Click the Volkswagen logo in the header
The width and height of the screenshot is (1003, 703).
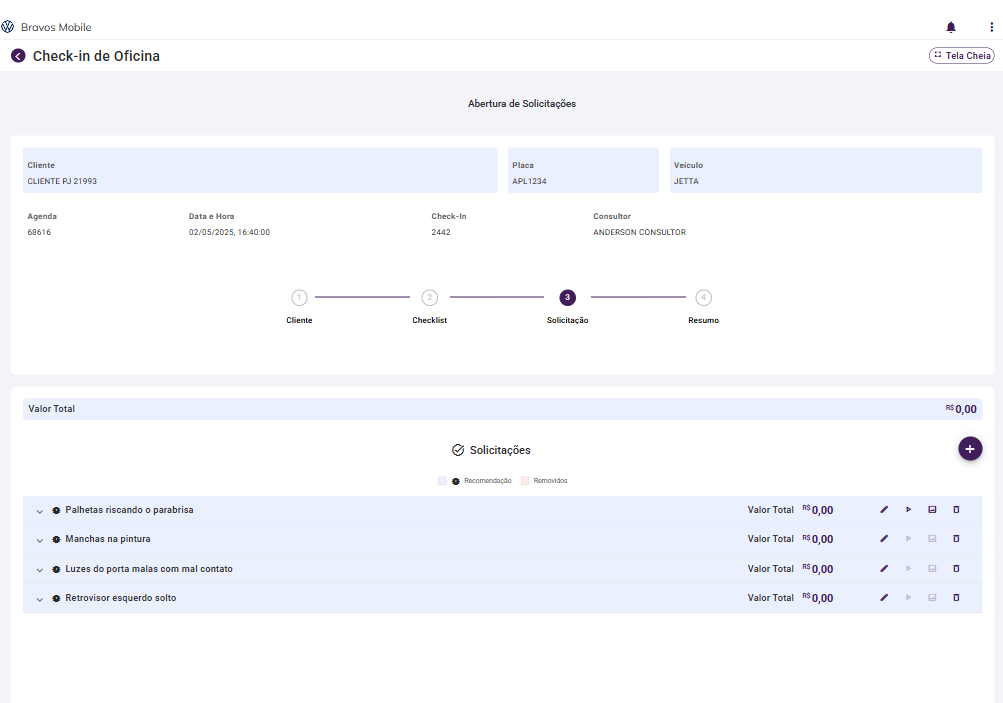(x=8, y=27)
